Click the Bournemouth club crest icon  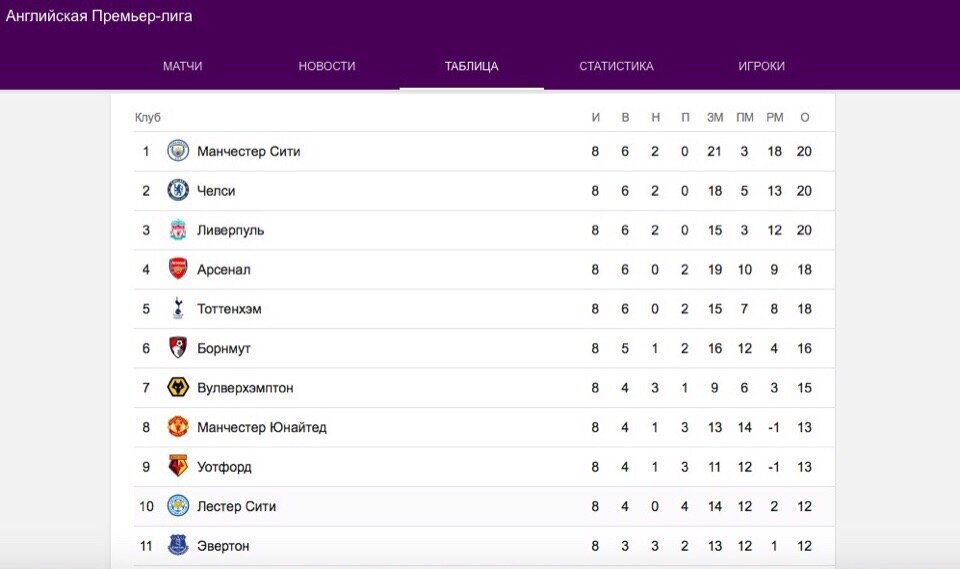pyautogui.click(x=178, y=348)
